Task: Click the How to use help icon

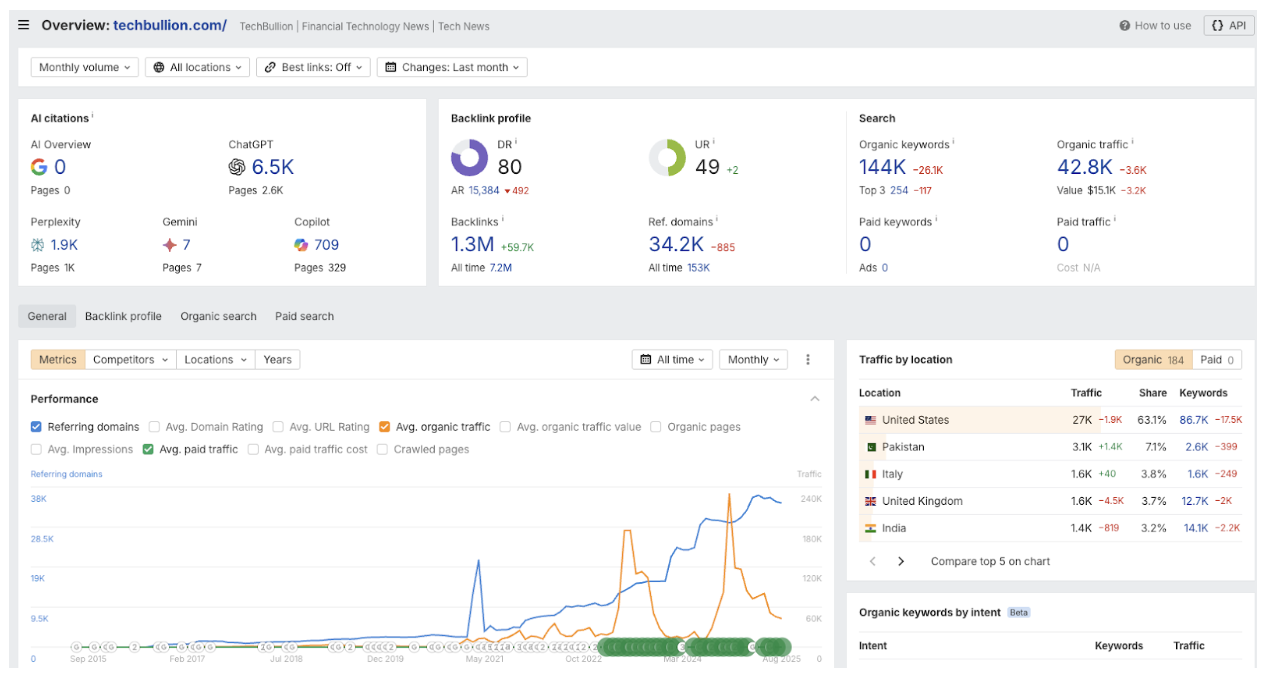Action: pos(1125,26)
